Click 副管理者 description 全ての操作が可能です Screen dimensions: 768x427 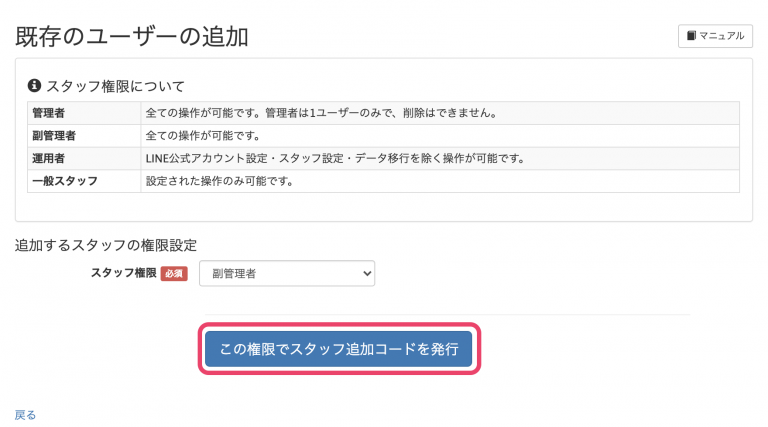point(203,136)
